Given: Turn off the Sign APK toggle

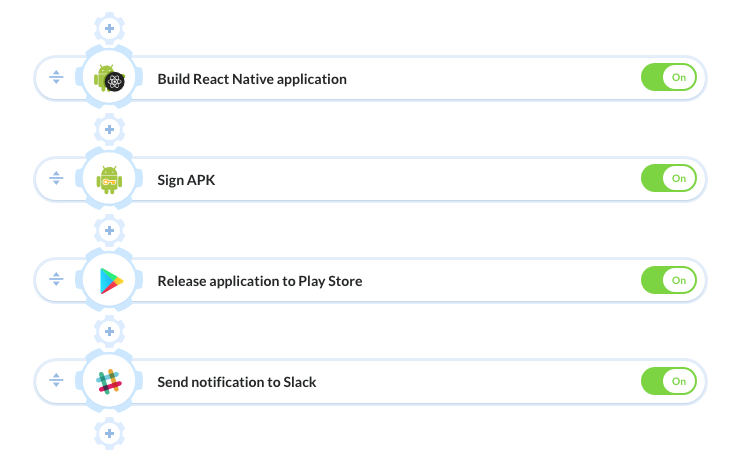Looking at the screenshot, I should 669,178.
